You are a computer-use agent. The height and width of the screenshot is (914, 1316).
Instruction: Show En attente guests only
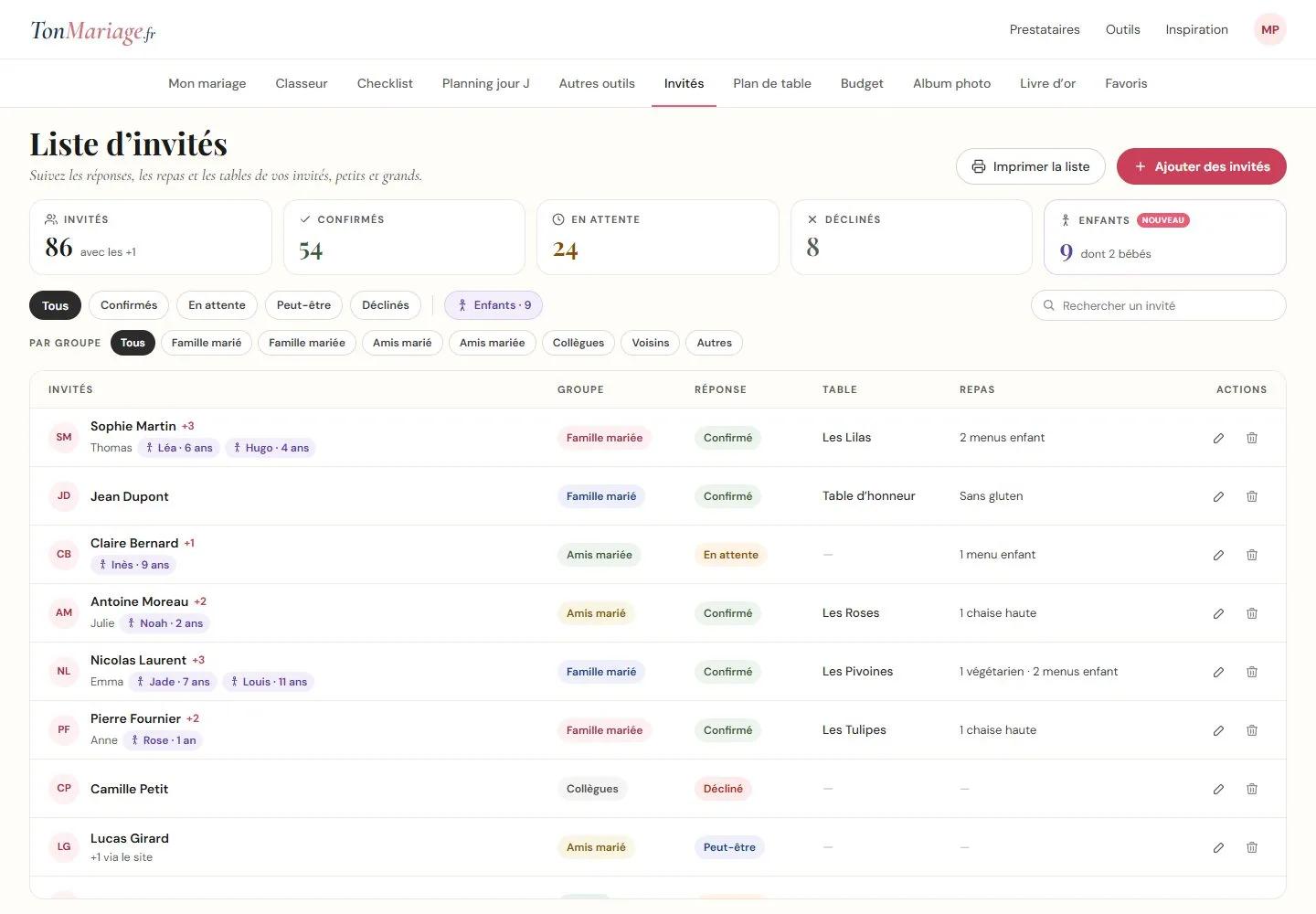[217, 305]
